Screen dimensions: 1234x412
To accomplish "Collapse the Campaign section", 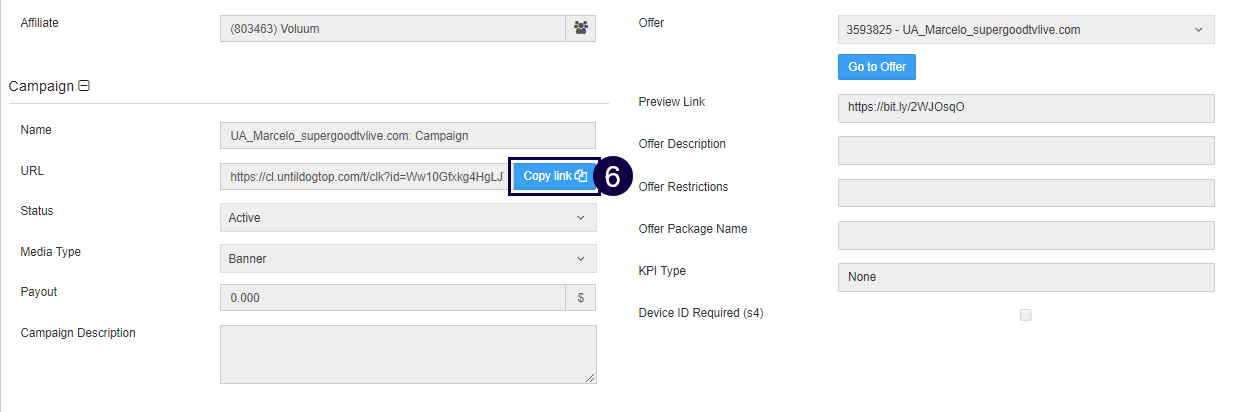I will coord(84,86).
